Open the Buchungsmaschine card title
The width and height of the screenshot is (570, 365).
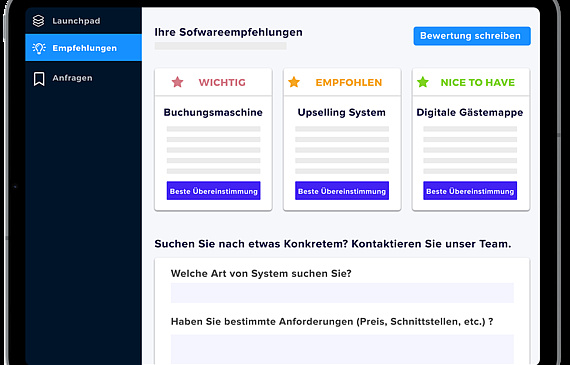(213, 112)
